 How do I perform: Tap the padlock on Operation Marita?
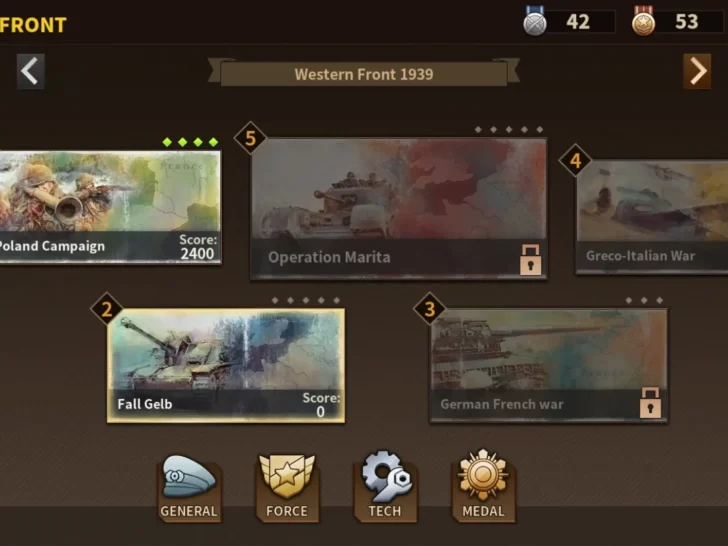tap(530, 260)
